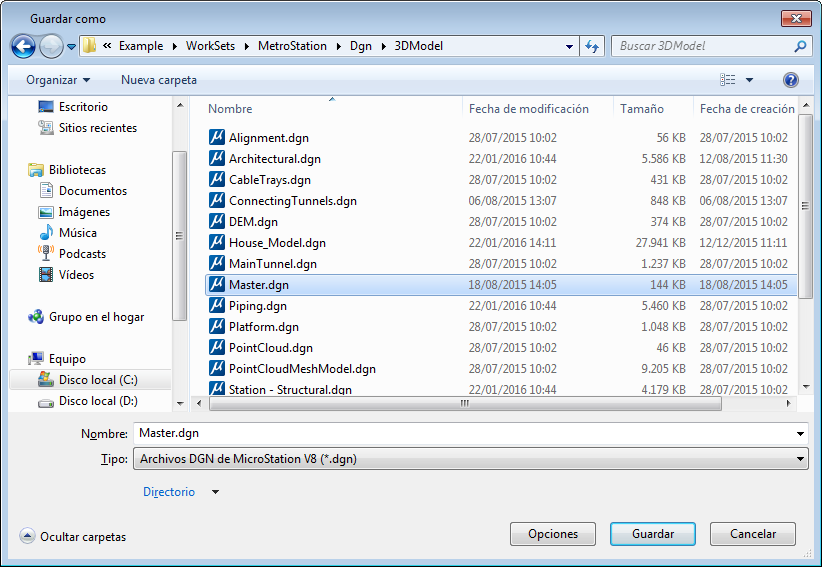
Task: Open Help with the question mark icon
Action: point(791,80)
